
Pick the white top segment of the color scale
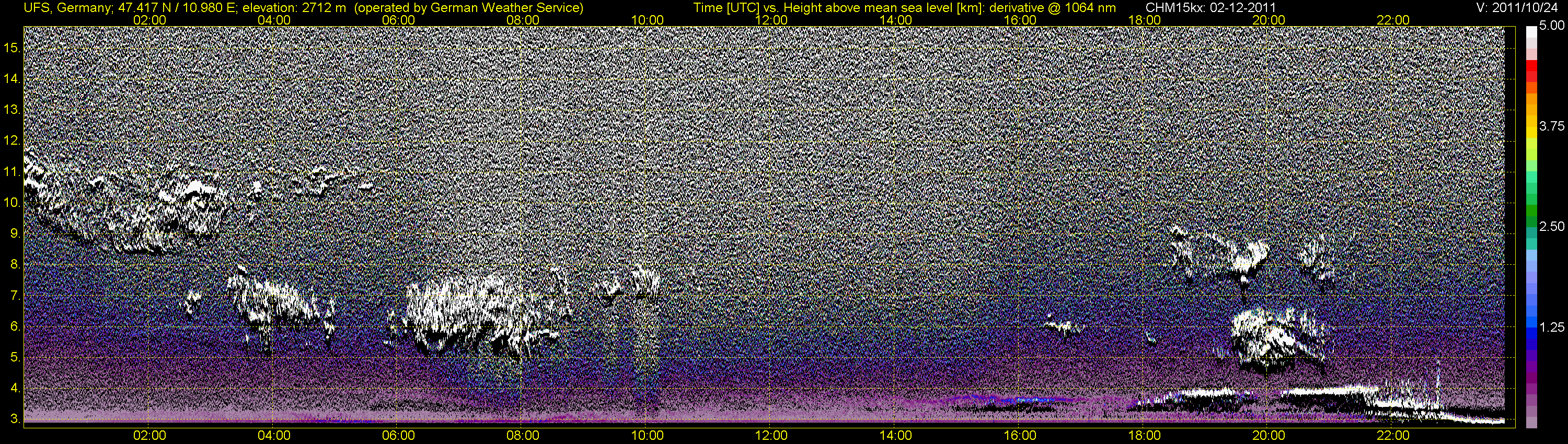point(1531,32)
